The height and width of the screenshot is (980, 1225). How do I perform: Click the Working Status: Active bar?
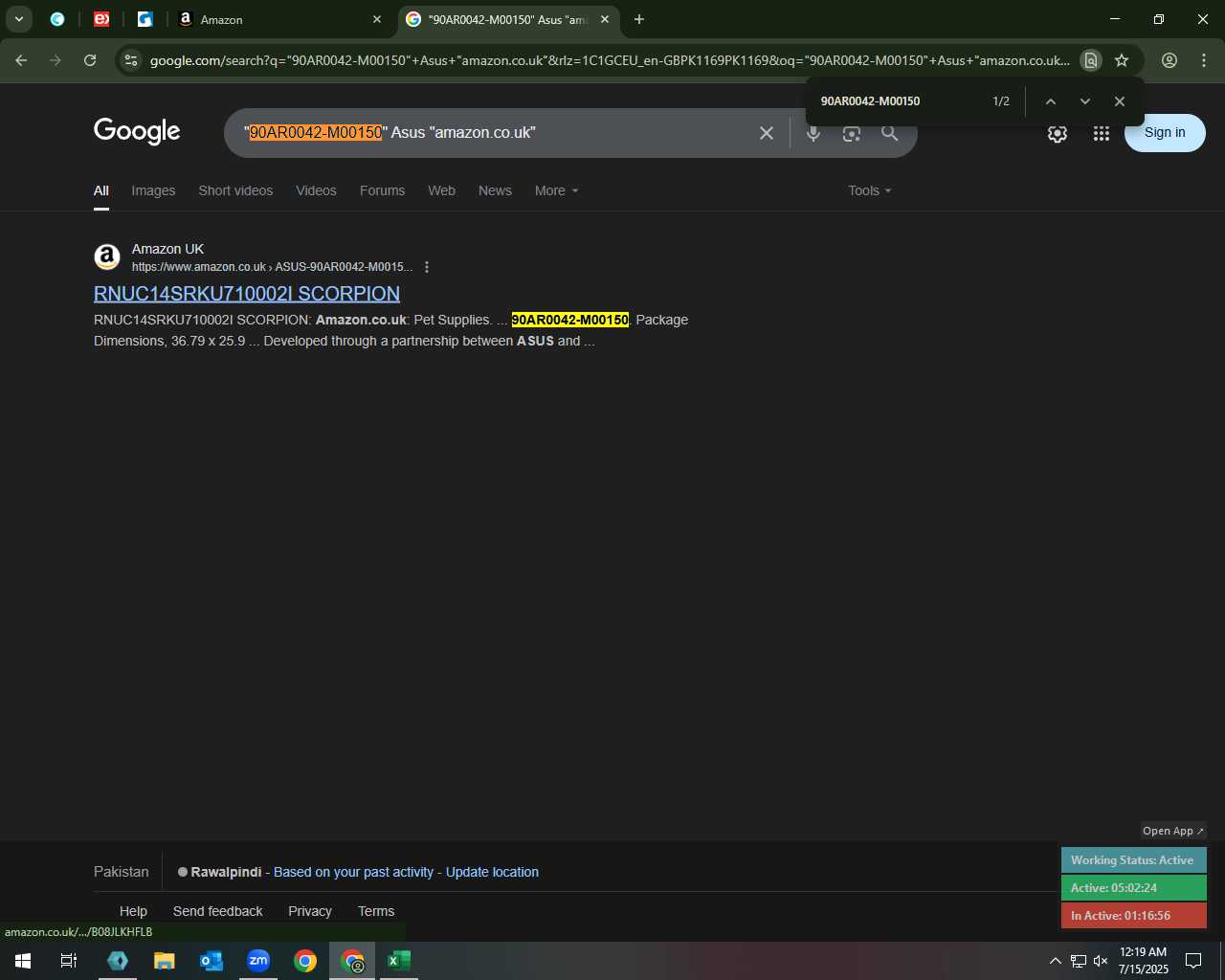pos(1133,860)
